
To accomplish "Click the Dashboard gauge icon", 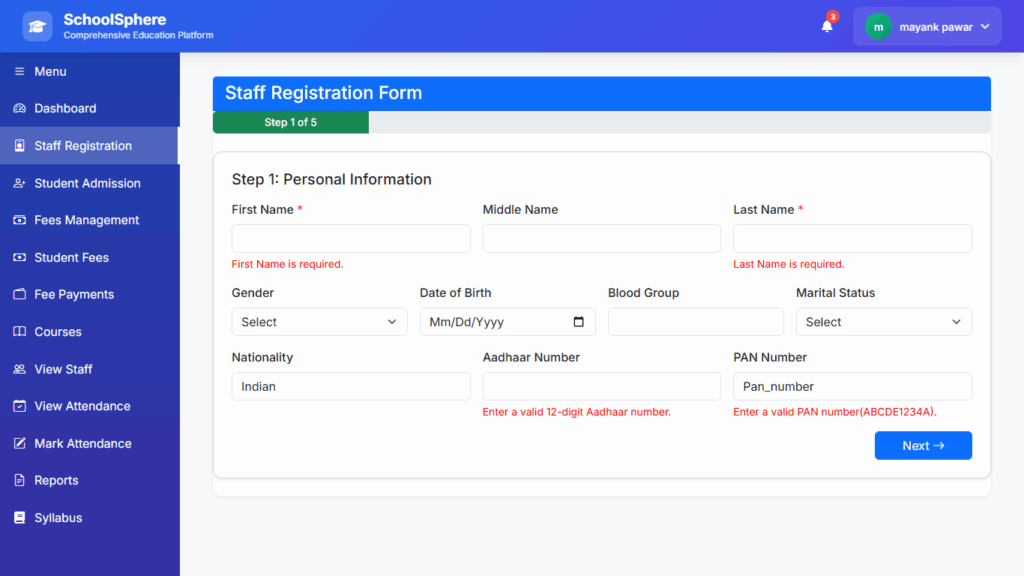I will (19, 109).
